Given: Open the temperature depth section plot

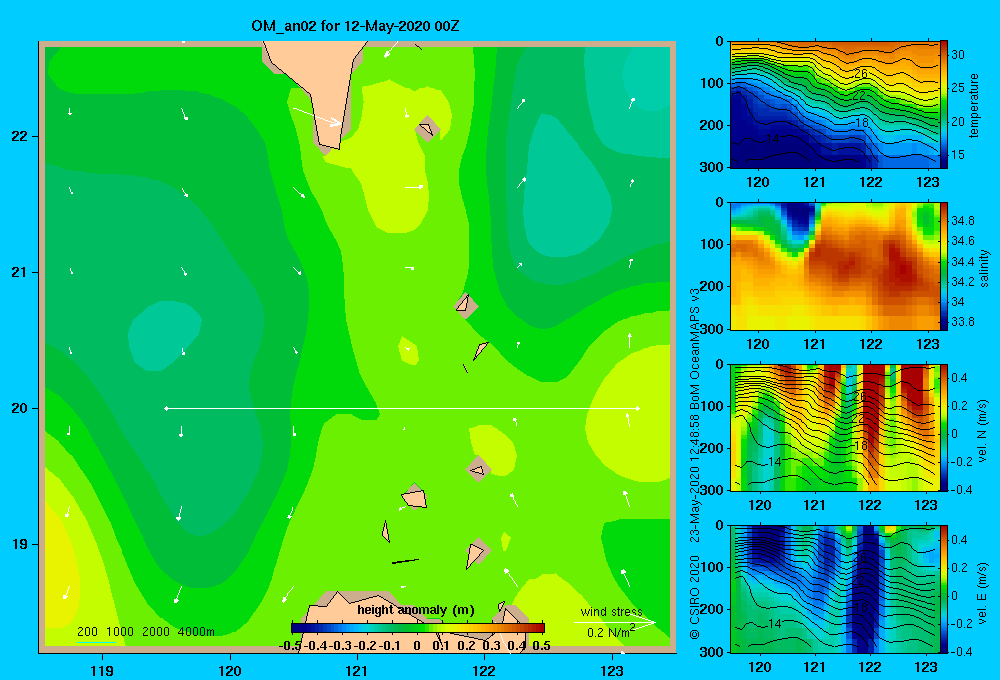Looking at the screenshot, I should click(x=835, y=105).
